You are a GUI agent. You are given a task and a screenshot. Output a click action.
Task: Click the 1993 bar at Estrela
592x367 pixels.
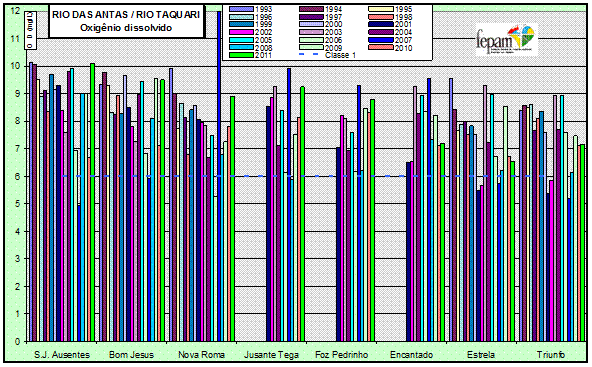click(x=451, y=210)
